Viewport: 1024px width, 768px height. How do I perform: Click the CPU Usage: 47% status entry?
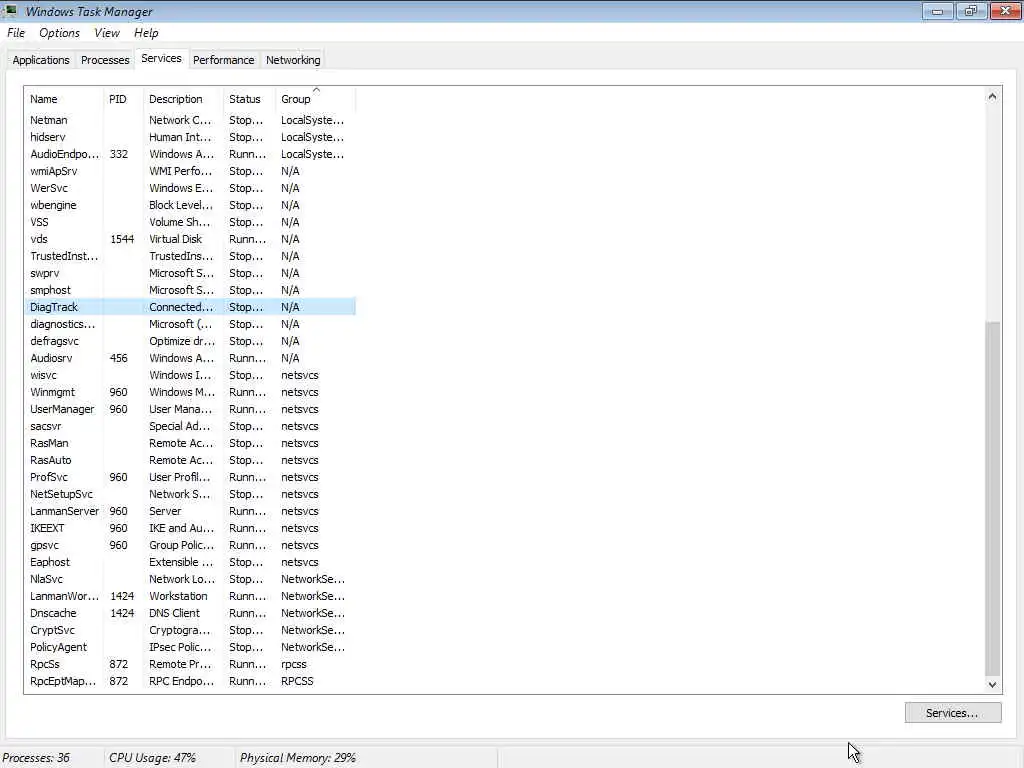[152, 758]
